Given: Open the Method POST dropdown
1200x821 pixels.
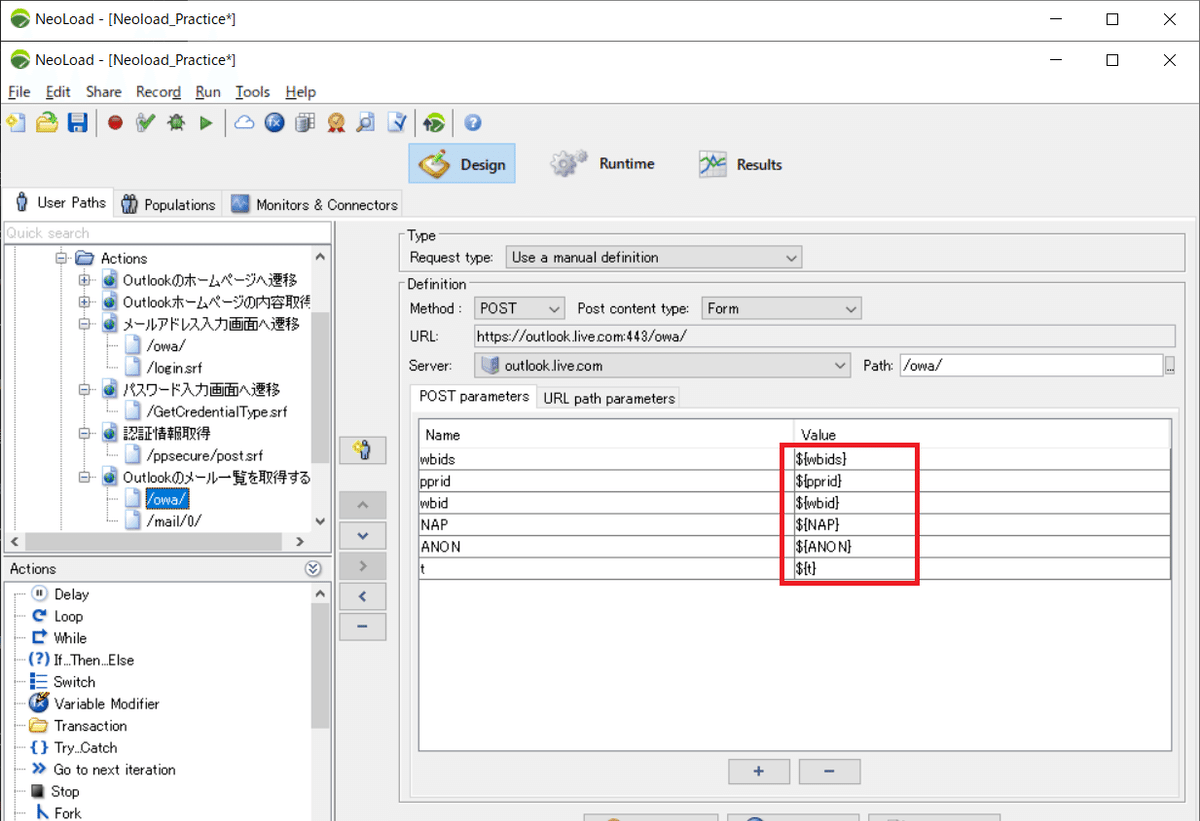Looking at the screenshot, I should pos(520,308).
